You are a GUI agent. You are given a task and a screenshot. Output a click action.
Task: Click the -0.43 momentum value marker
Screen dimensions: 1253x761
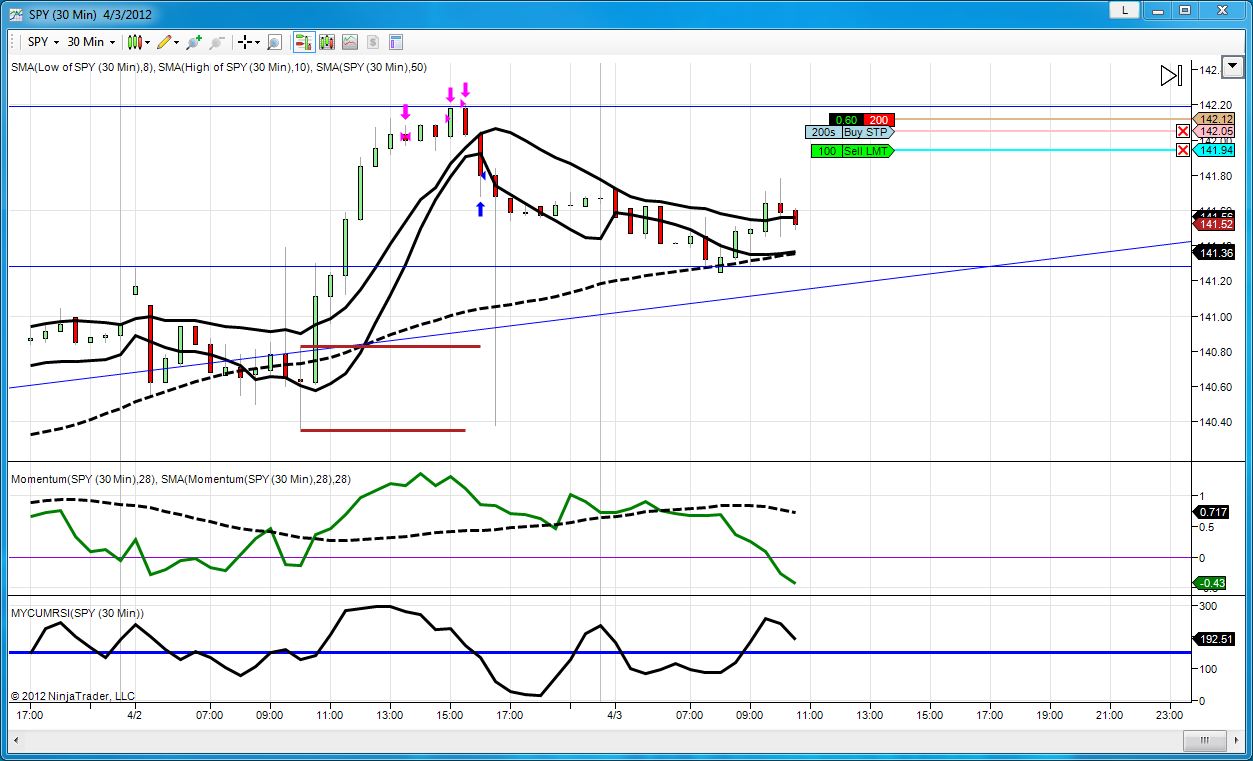pyautogui.click(x=1211, y=583)
